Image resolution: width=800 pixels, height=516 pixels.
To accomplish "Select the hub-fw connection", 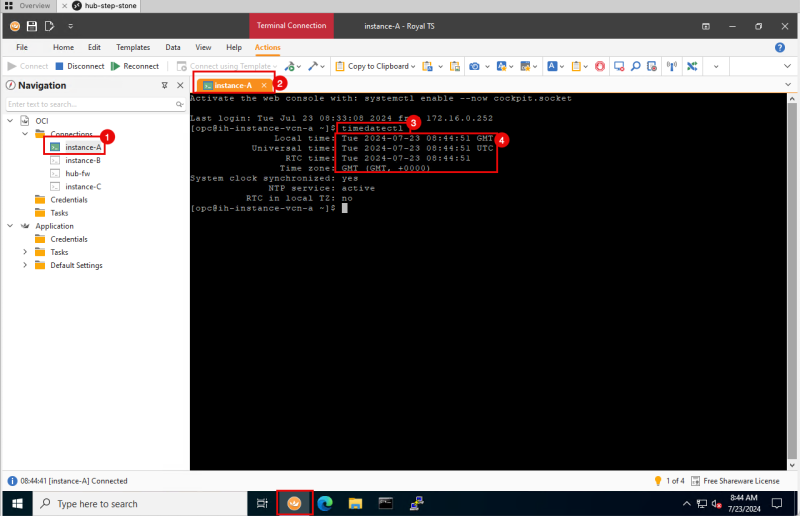I will (x=77, y=173).
